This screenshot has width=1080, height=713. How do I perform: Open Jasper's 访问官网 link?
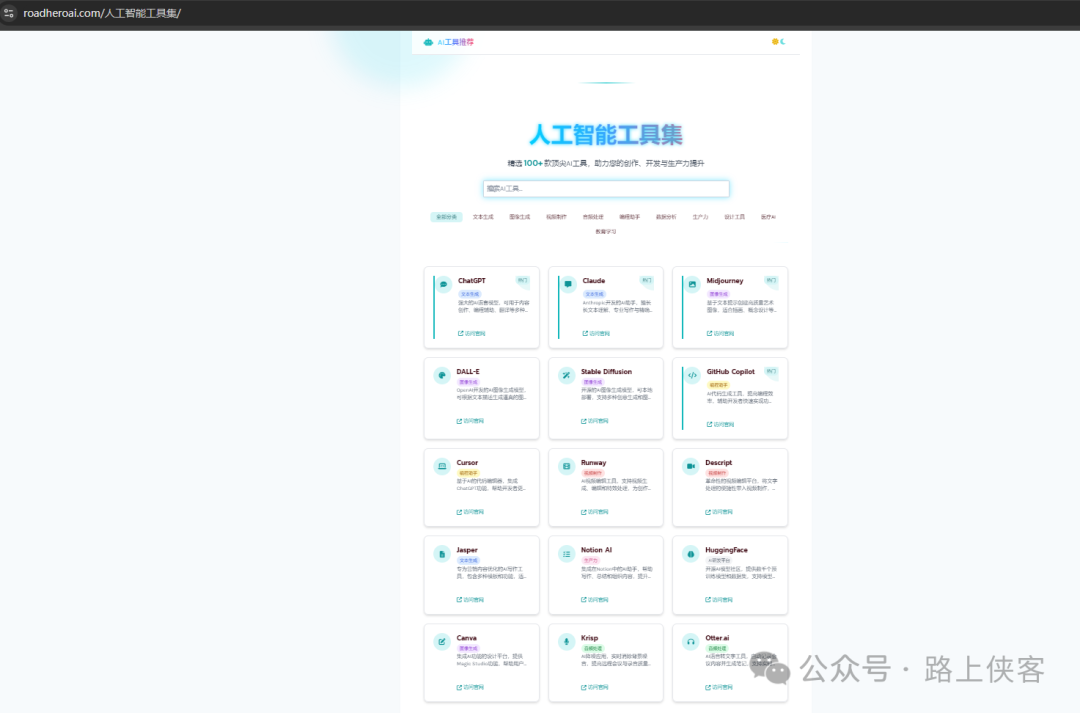(x=470, y=599)
